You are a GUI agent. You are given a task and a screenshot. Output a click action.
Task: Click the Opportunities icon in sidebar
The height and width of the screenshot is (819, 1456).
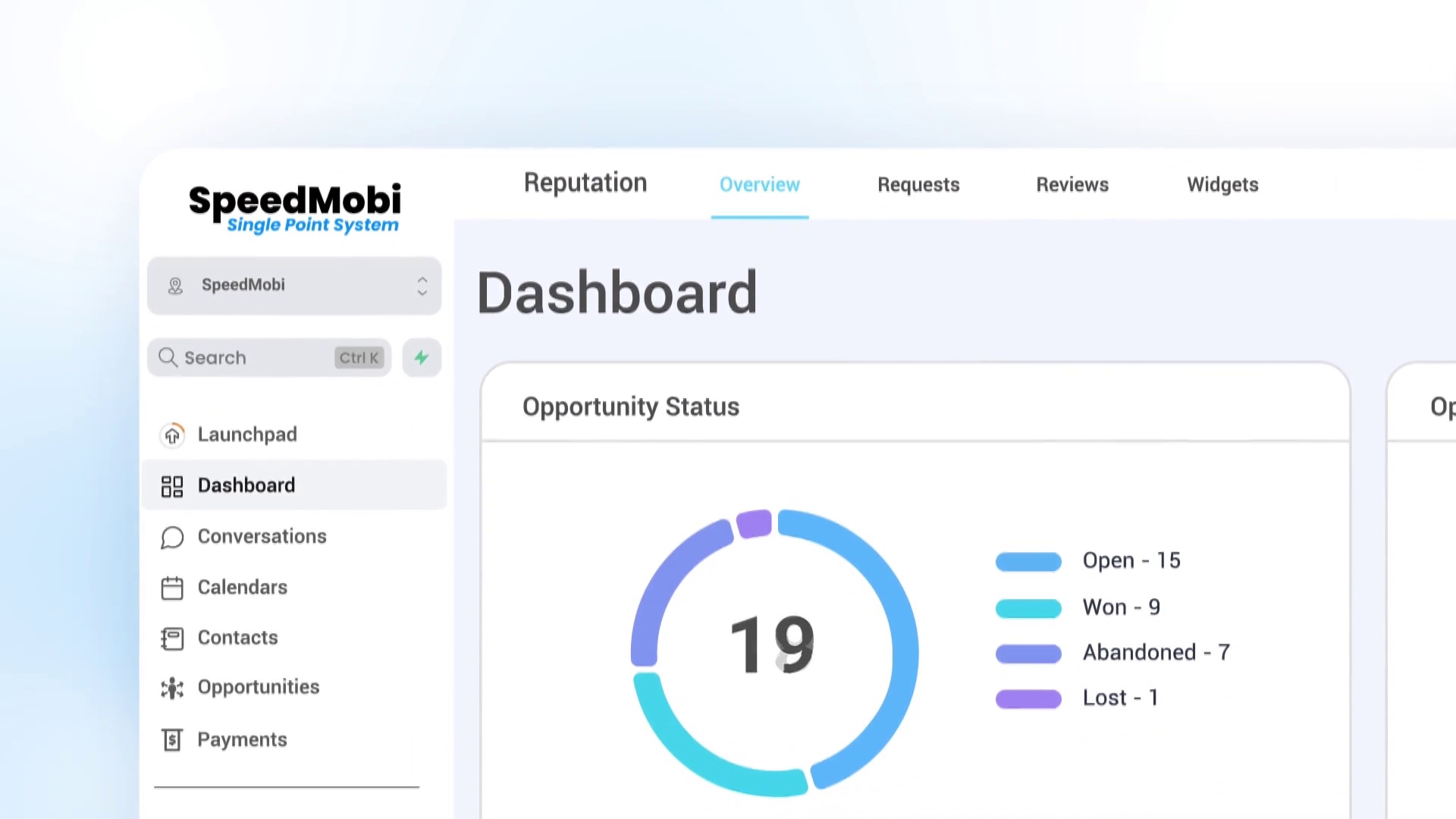click(172, 688)
